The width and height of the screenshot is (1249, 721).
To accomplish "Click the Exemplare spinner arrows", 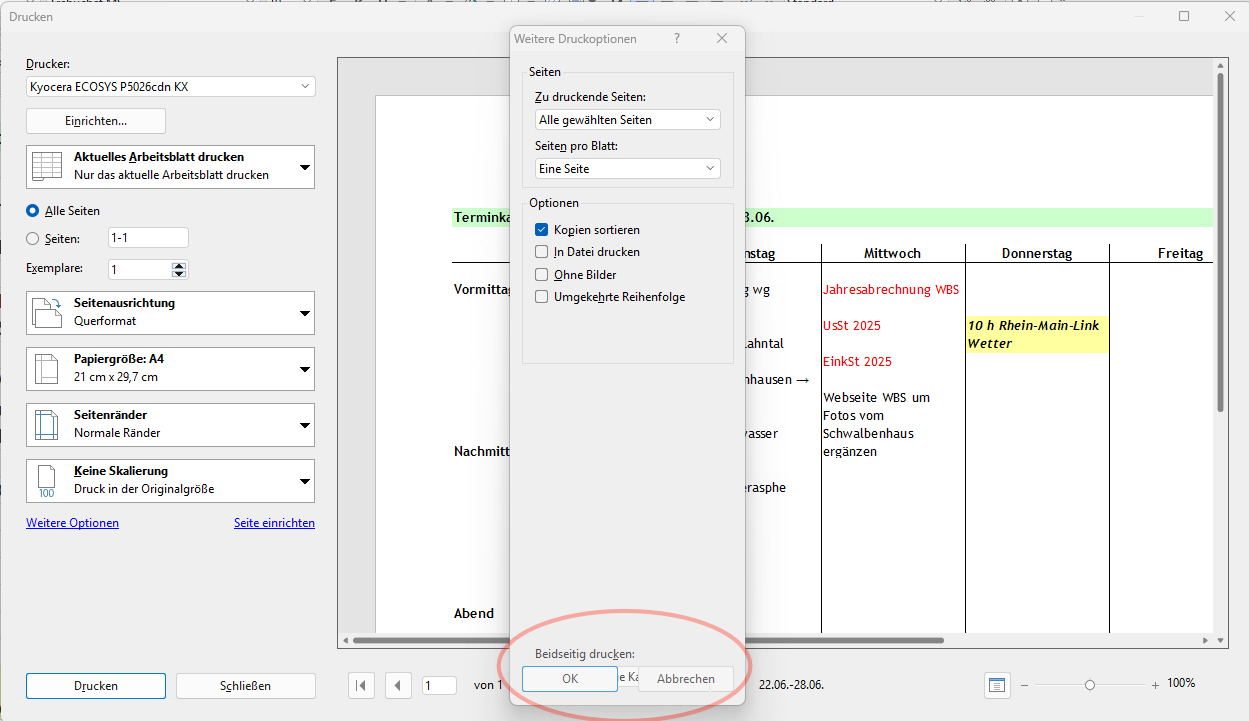I will [179, 269].
